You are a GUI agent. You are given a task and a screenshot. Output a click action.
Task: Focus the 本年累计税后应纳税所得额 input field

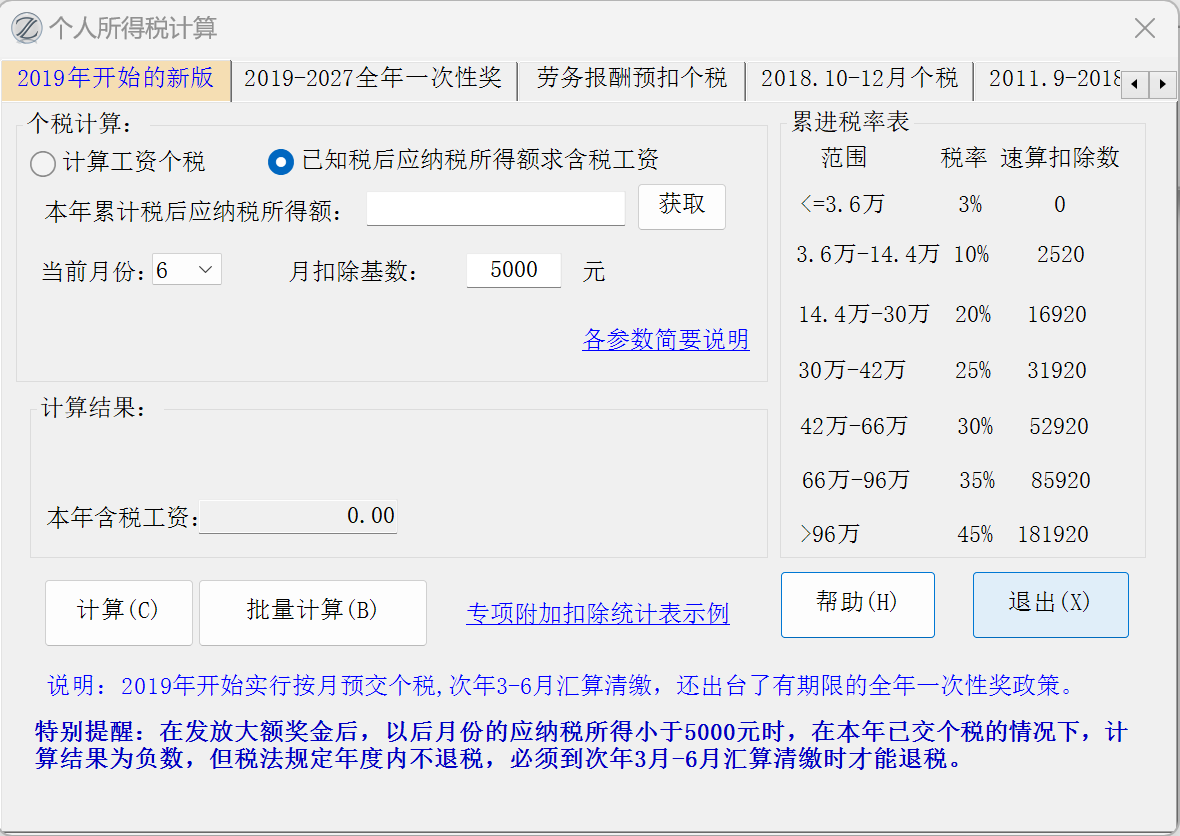495,209
